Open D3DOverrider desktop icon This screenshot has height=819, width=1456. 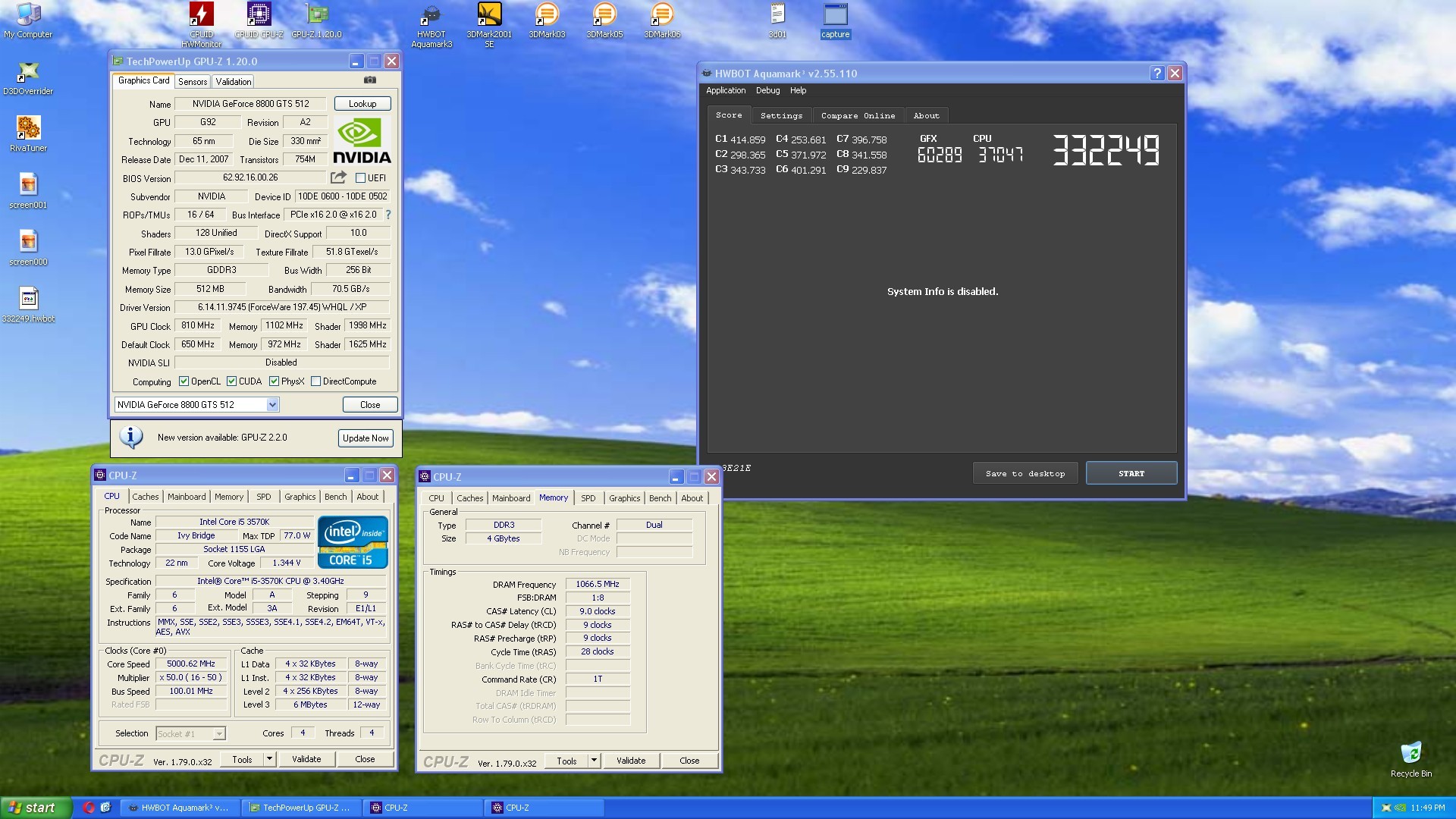coord(28,77)
